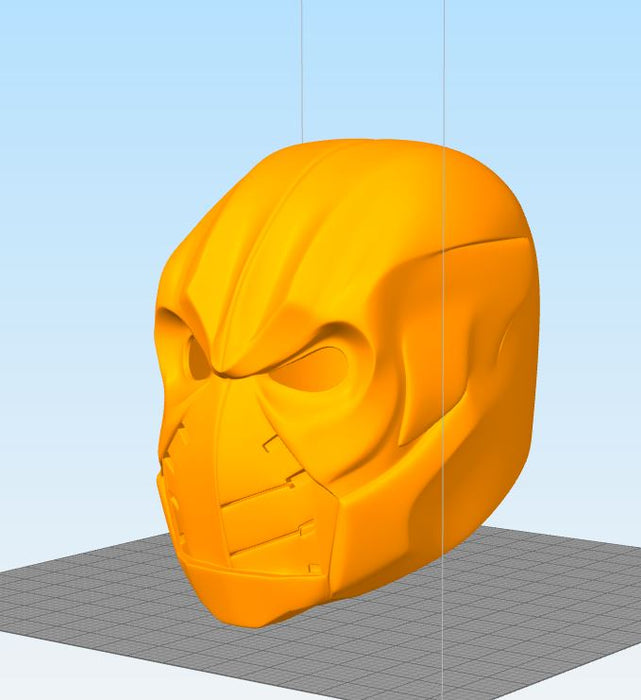The width and height of the screenshot is (641, 700).
Task: Click the square notch on the helmet cheek
Action: point(270,447)
